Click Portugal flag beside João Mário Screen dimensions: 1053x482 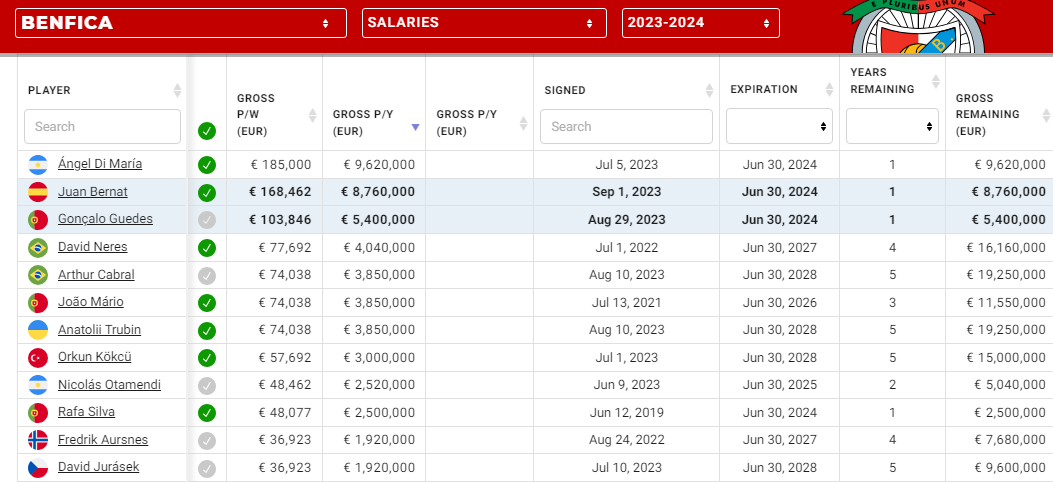38,303
